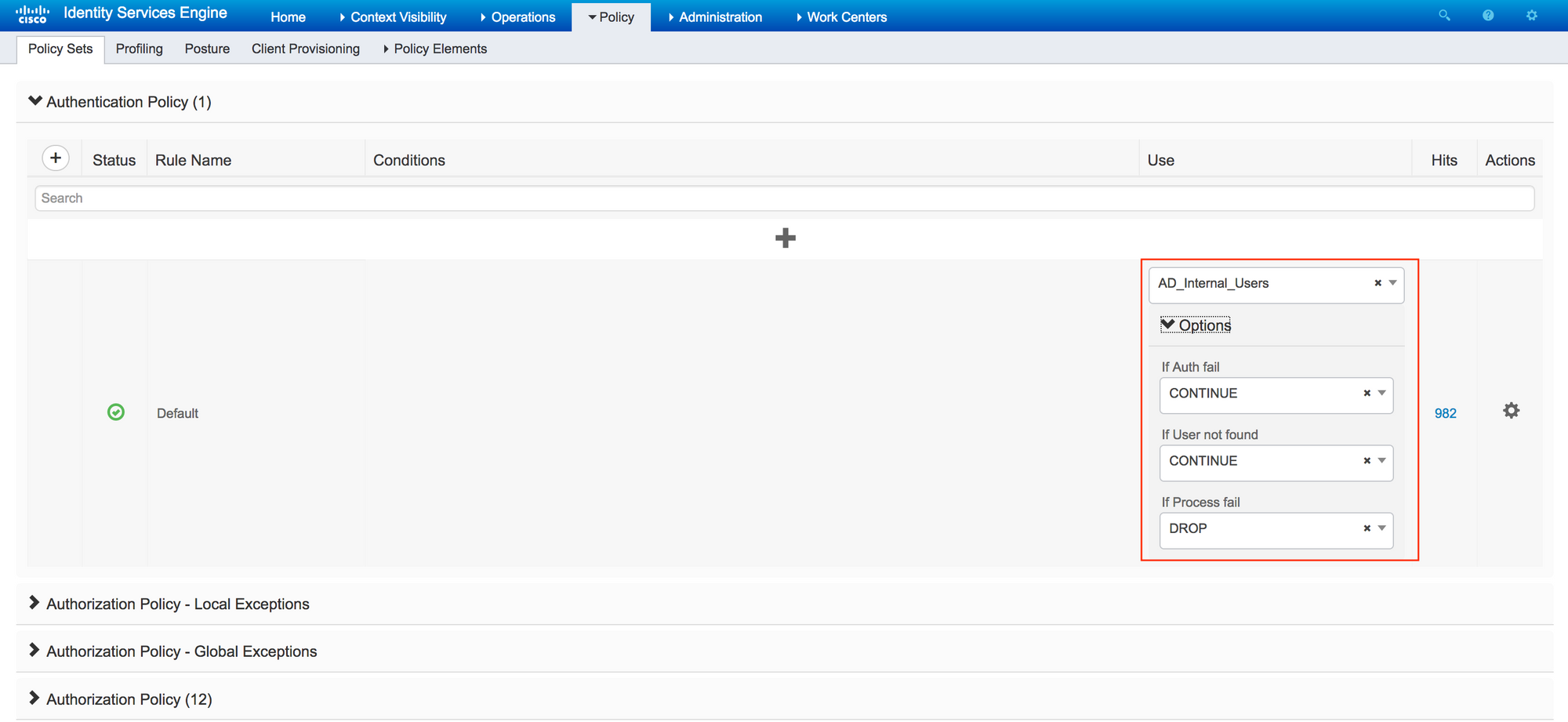The height and width of the screenshot is (722, 1568).
Task: Clear the If Auth fail value
Action: (x=1367, y=394)
